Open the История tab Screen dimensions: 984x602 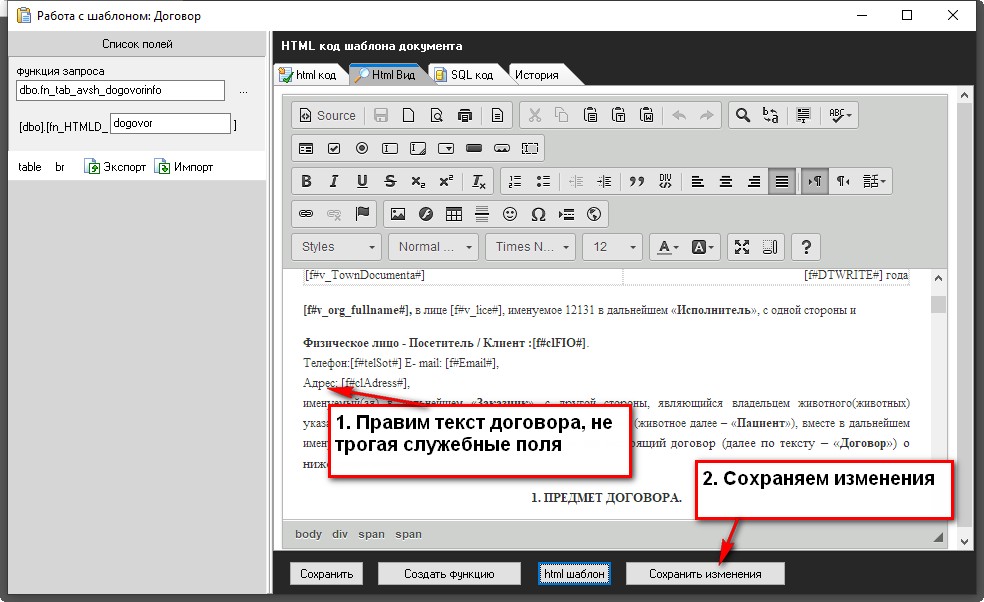click(536, 75)
